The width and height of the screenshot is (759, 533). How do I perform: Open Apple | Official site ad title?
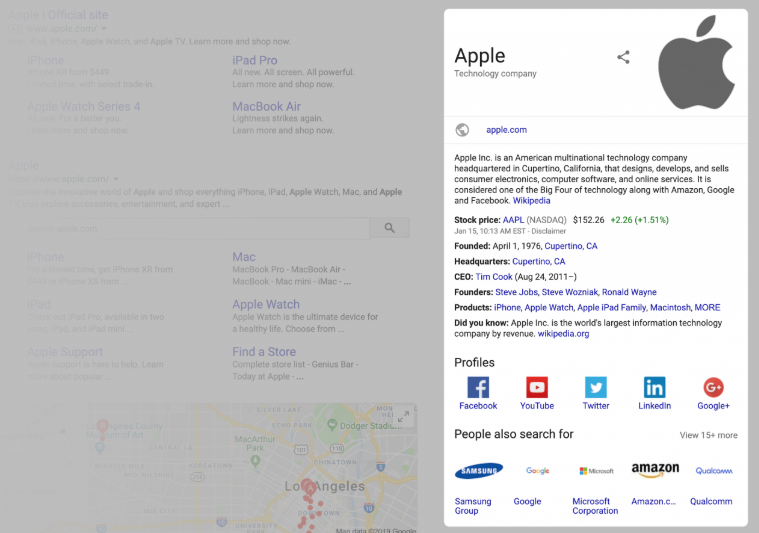tap(58, 15)
